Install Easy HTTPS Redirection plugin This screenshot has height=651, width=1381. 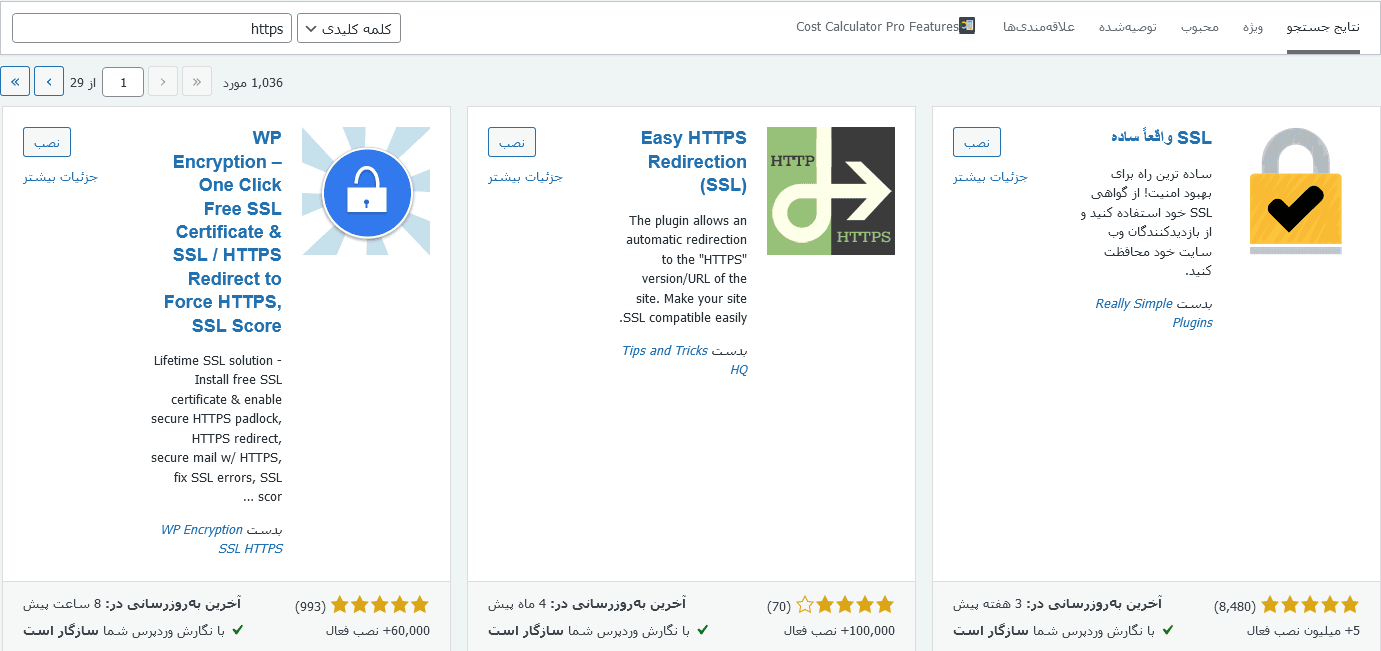pos(512,142)
